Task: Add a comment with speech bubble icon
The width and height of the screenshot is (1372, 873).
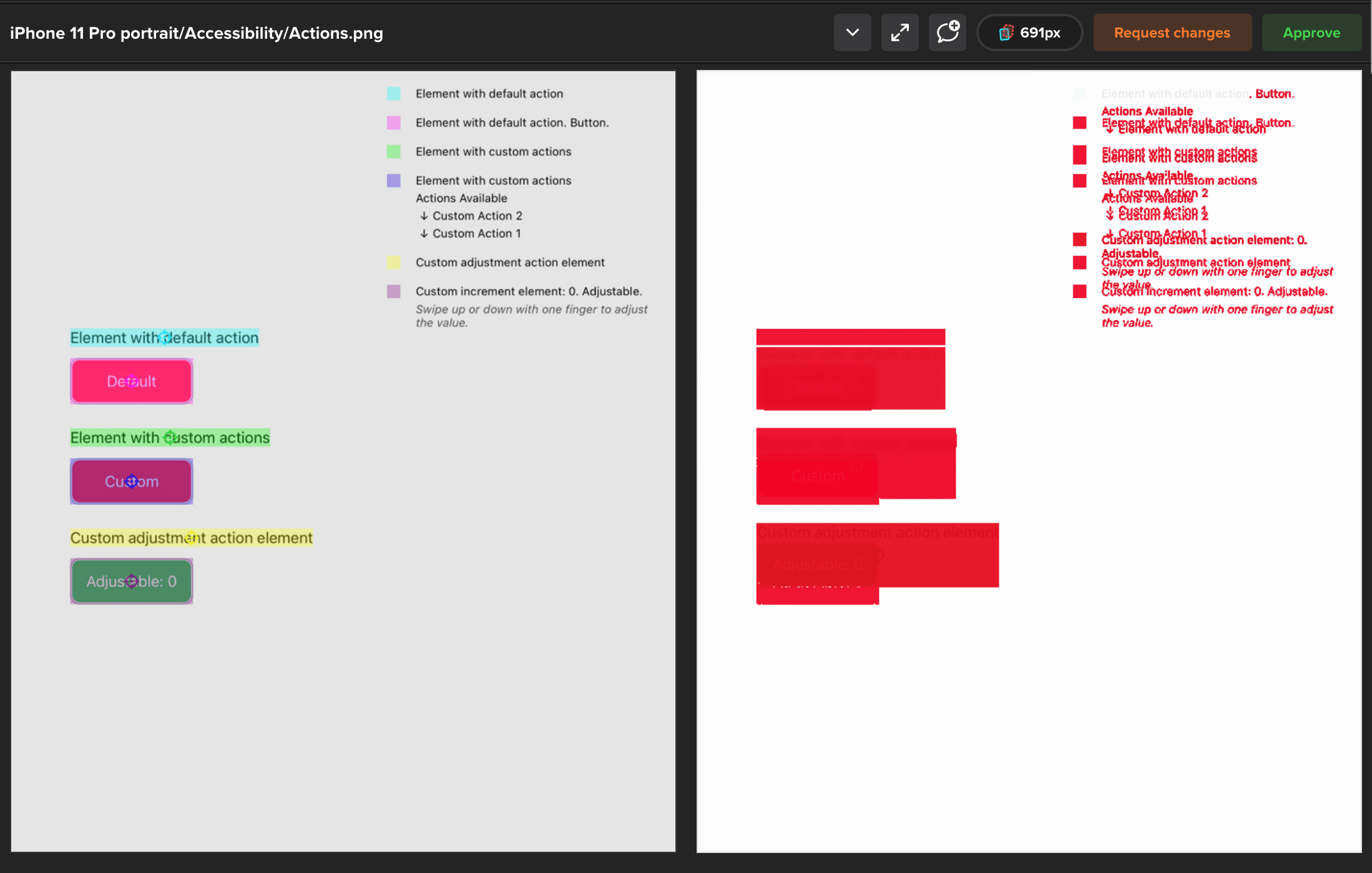Action: coord(947,32)
